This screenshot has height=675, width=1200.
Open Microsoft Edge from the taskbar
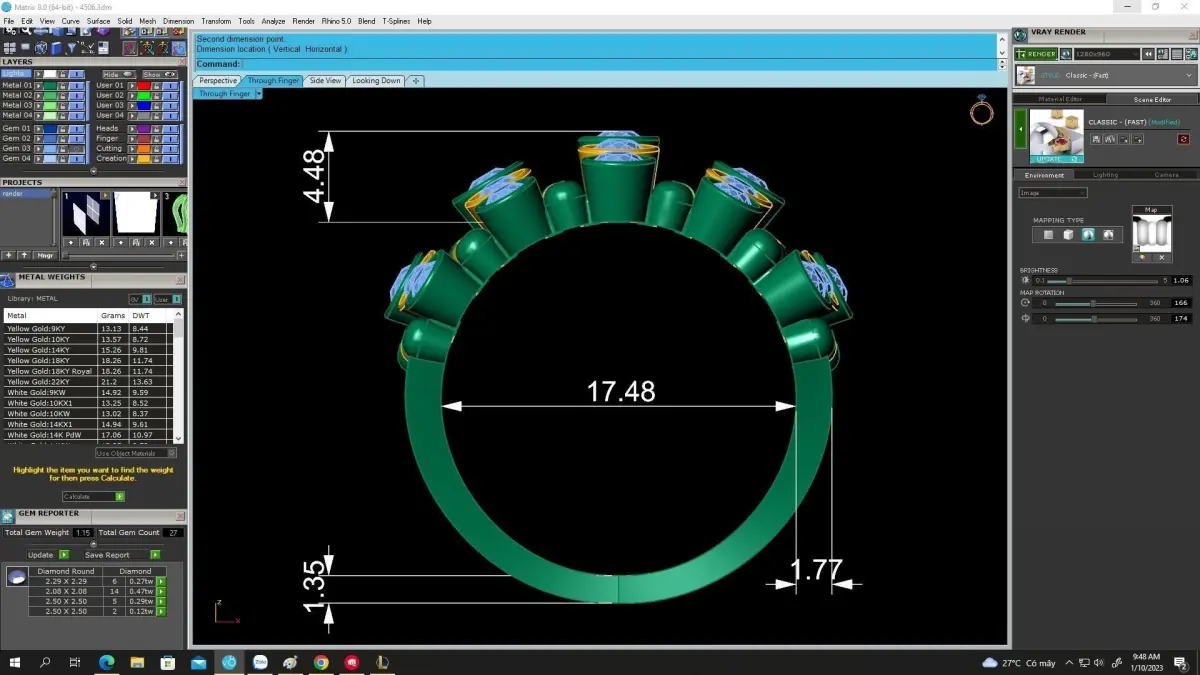pyautogui.click(x=106, y=662)
